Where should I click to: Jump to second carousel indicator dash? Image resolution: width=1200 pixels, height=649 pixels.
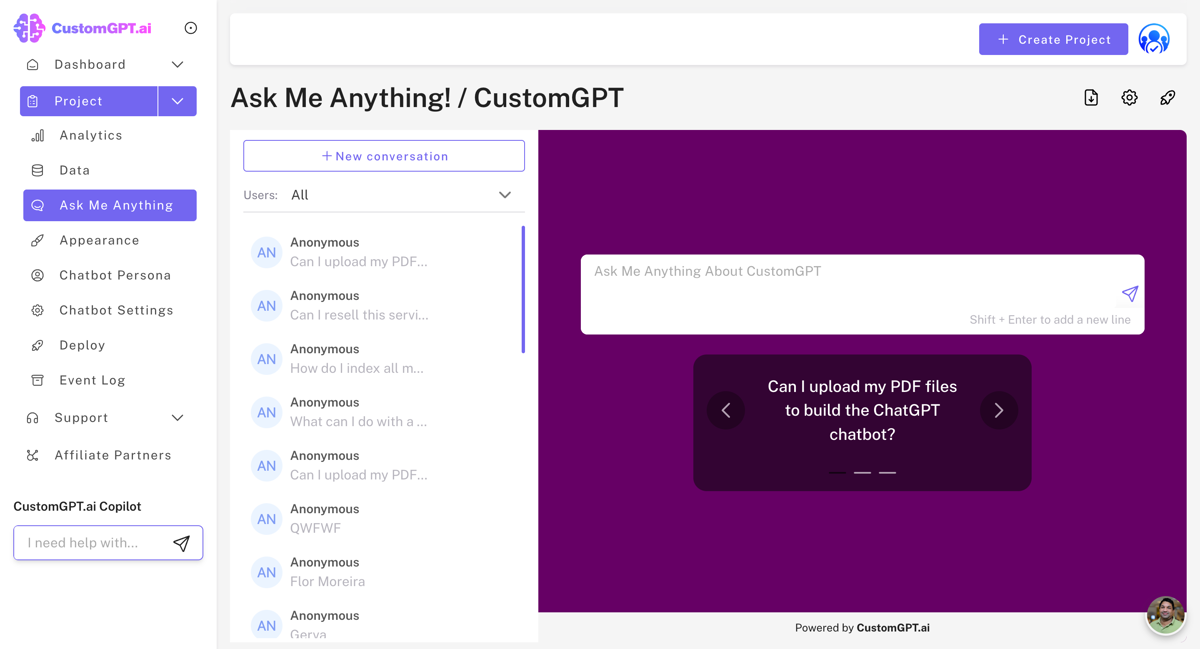[862, 472]
